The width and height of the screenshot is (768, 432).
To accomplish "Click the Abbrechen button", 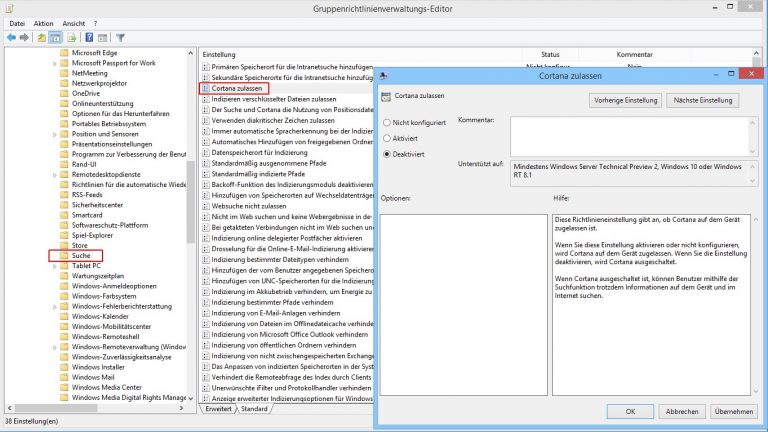I will point(682,411).
